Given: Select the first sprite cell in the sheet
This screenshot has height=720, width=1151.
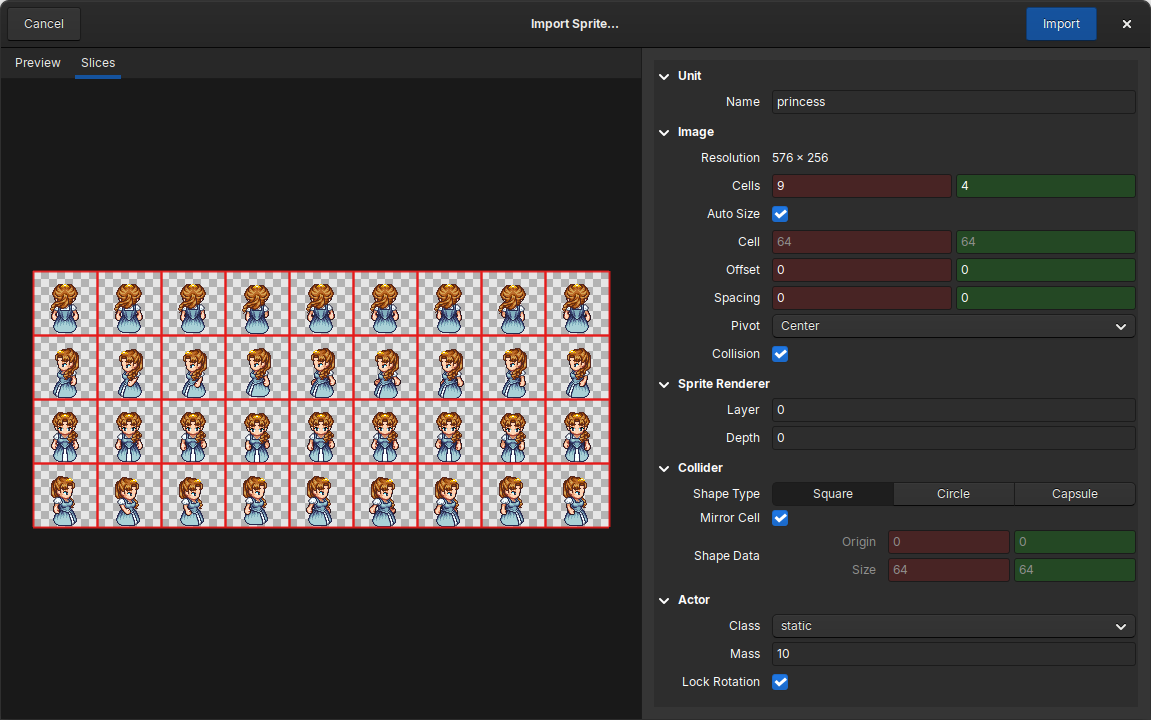Looking at the screenshot, I should pyautogui.click(x=65, y=304).
